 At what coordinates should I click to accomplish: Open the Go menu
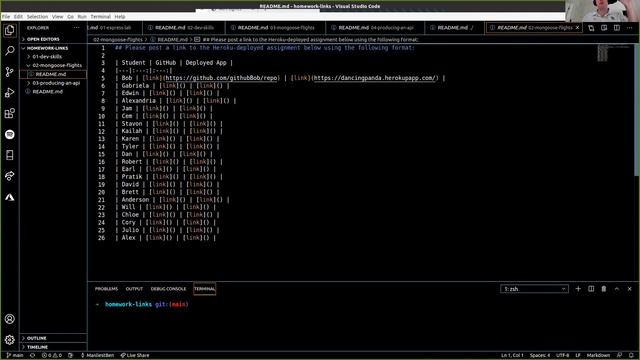[x=71, y=17]
